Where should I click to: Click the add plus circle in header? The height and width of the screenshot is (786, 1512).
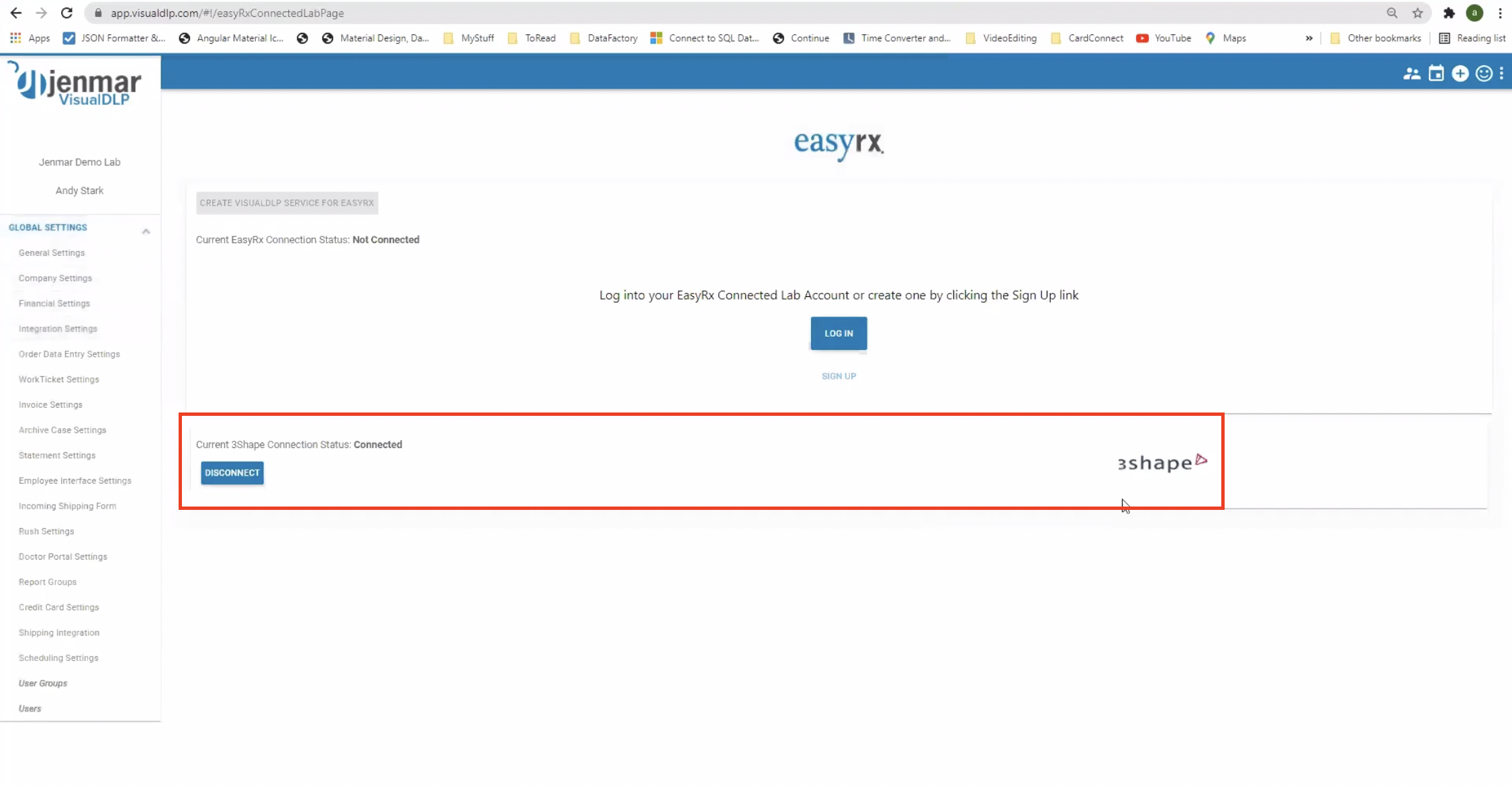(1460, 73)
